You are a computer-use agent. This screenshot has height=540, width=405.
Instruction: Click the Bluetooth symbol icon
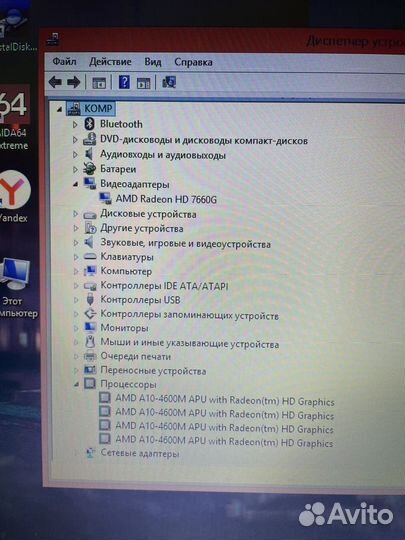coord(90,124)
